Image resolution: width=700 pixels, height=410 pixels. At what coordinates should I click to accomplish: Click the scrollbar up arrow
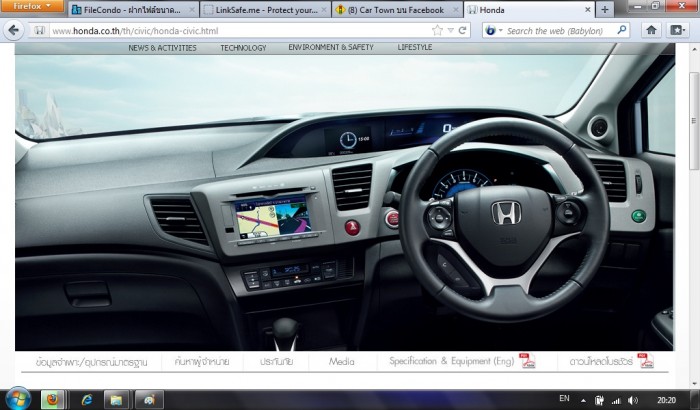694,49
